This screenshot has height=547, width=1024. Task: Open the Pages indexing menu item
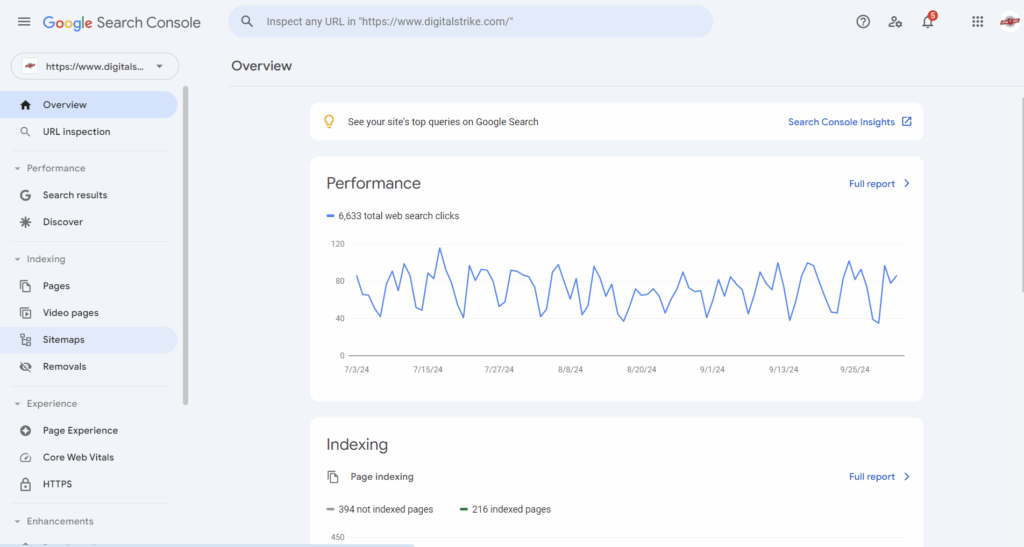point(89,286)
